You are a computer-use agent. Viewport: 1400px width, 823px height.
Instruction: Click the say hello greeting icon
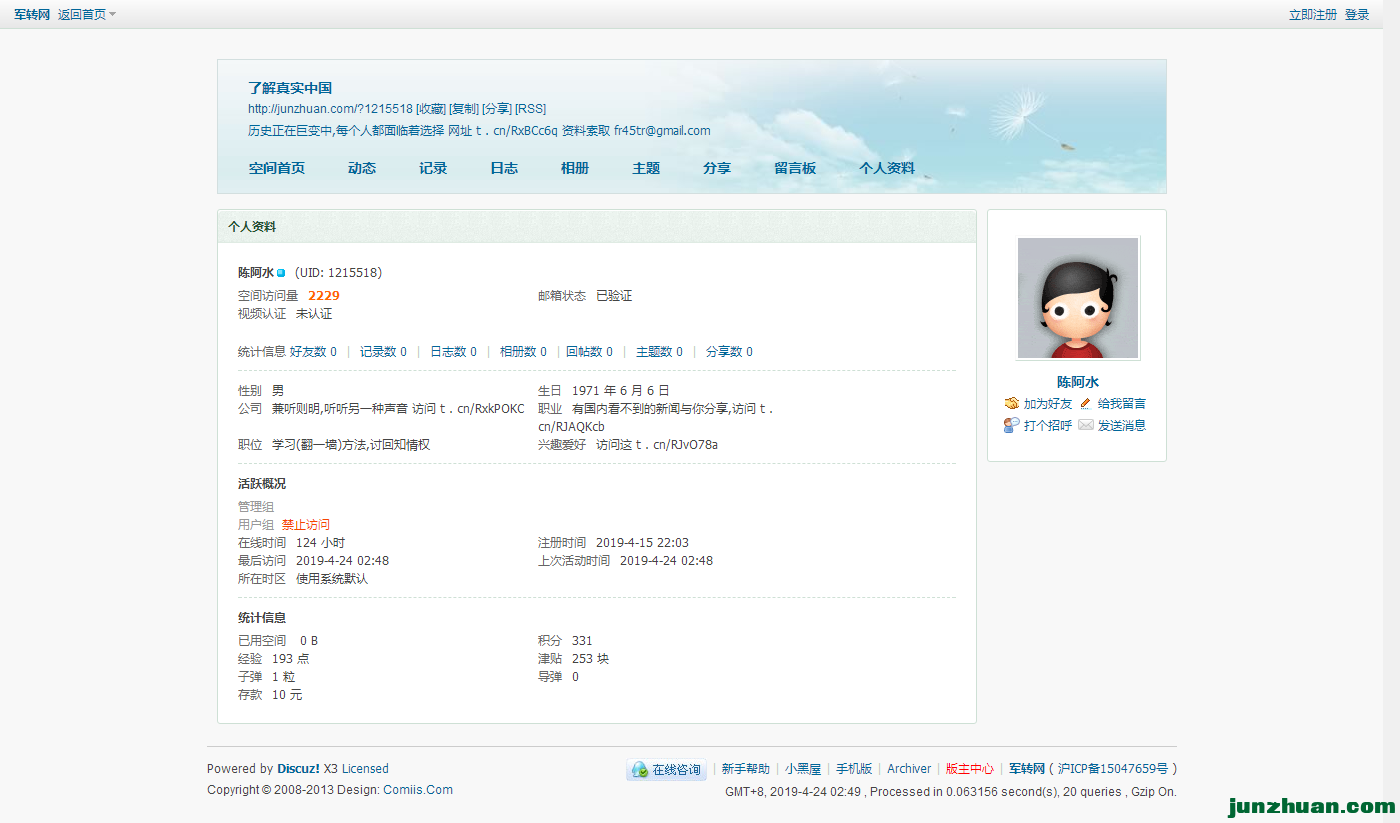1012,426
